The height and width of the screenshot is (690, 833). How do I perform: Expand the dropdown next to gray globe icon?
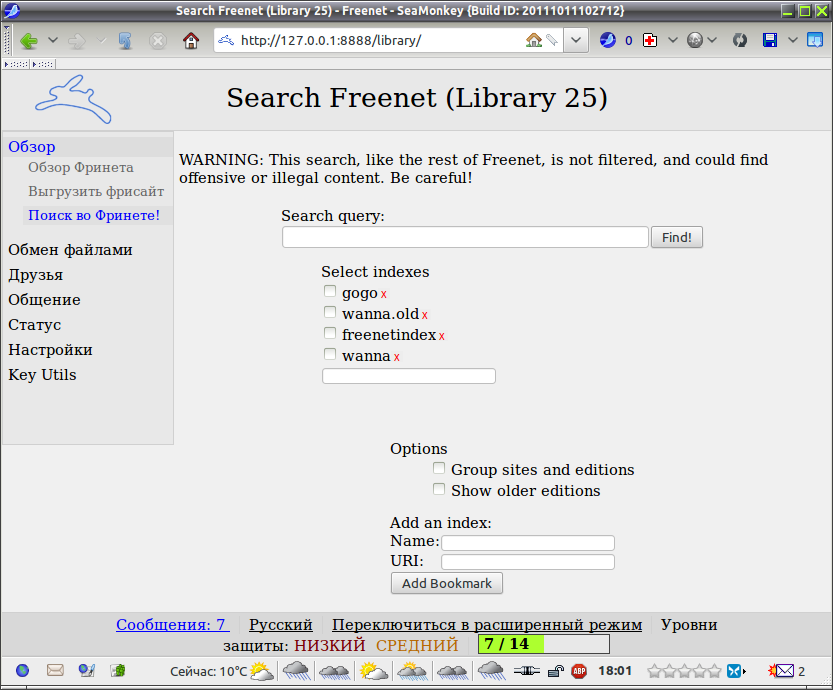coord(712,40)
